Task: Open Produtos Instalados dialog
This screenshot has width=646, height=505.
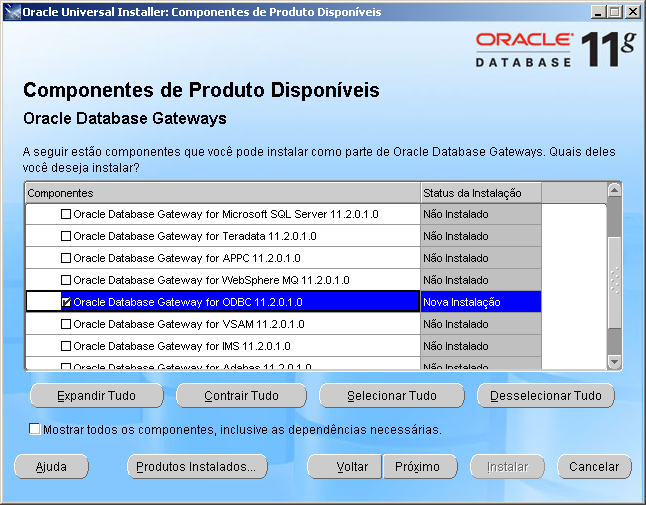Action: (197, 467)
